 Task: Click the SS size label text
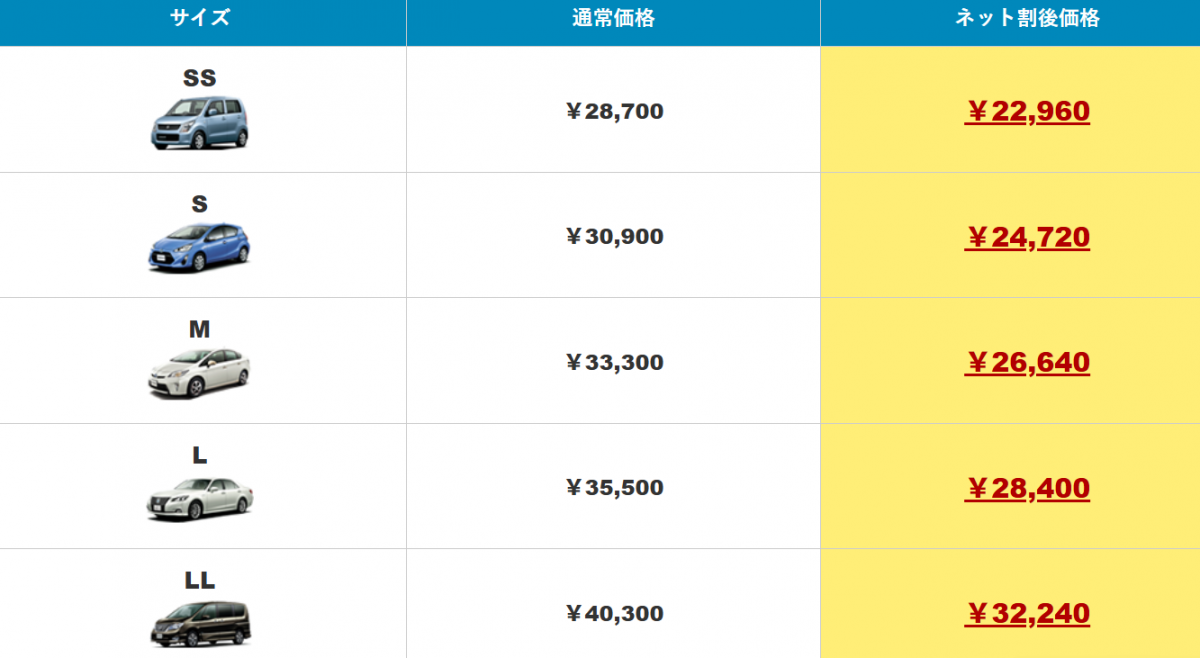click(199, 78)
